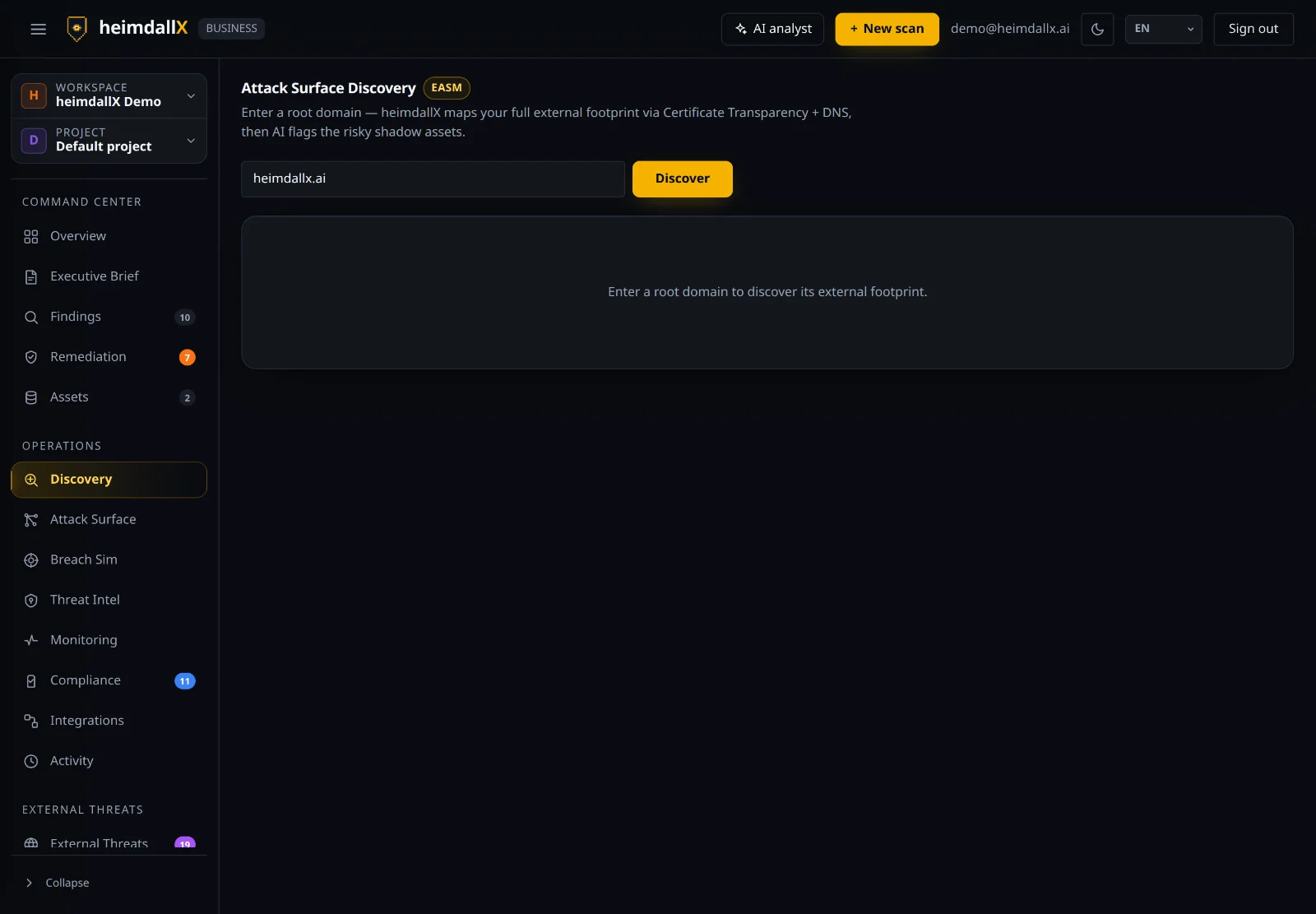Click the Findings count badge 10

[x=185, y=318]
